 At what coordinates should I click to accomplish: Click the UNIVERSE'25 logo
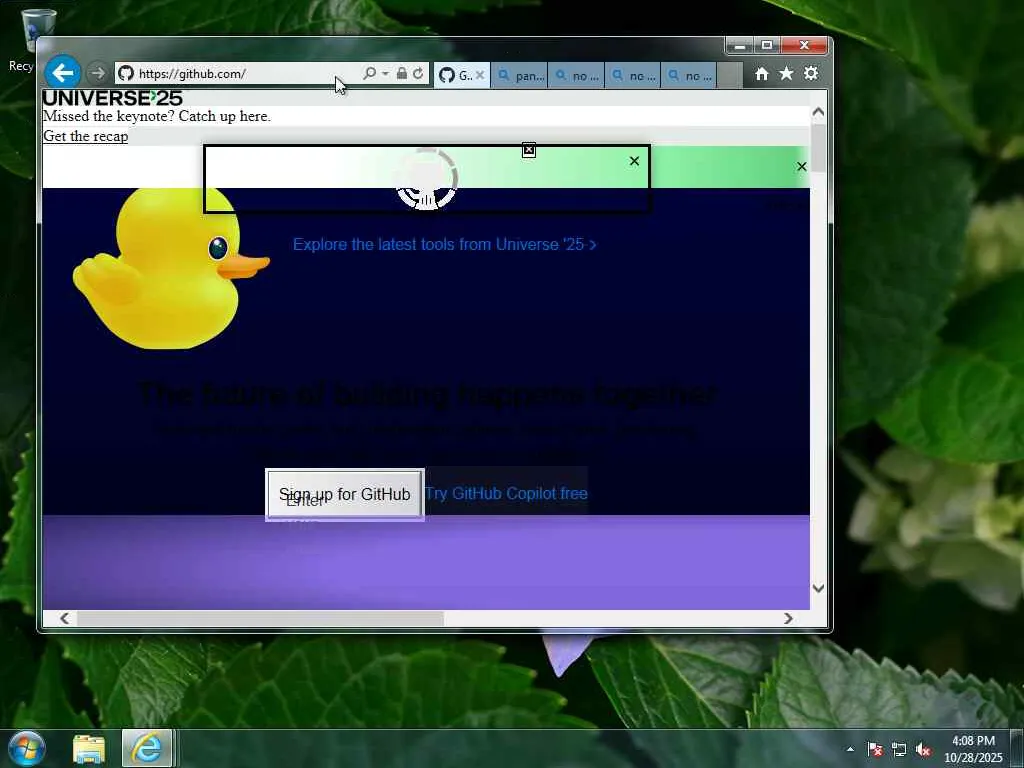(x=112, y=98)
